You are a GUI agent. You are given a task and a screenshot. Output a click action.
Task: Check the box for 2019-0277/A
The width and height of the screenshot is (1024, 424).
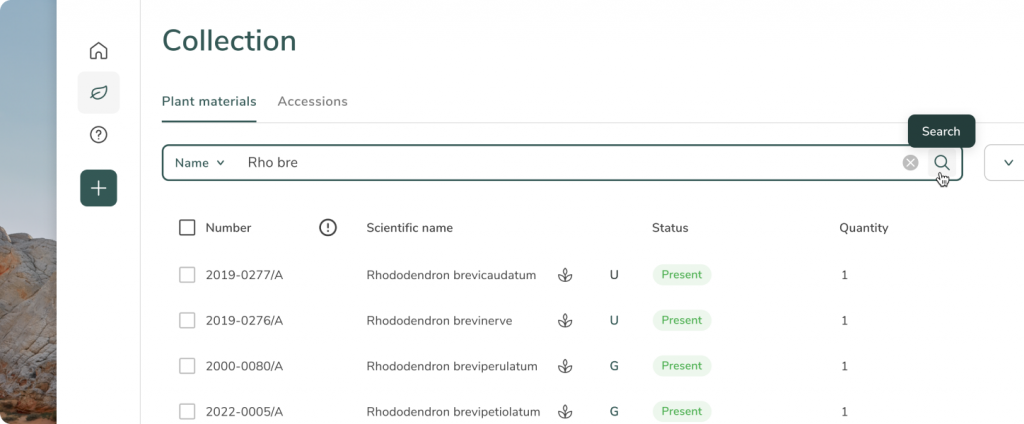click(187, 275)
